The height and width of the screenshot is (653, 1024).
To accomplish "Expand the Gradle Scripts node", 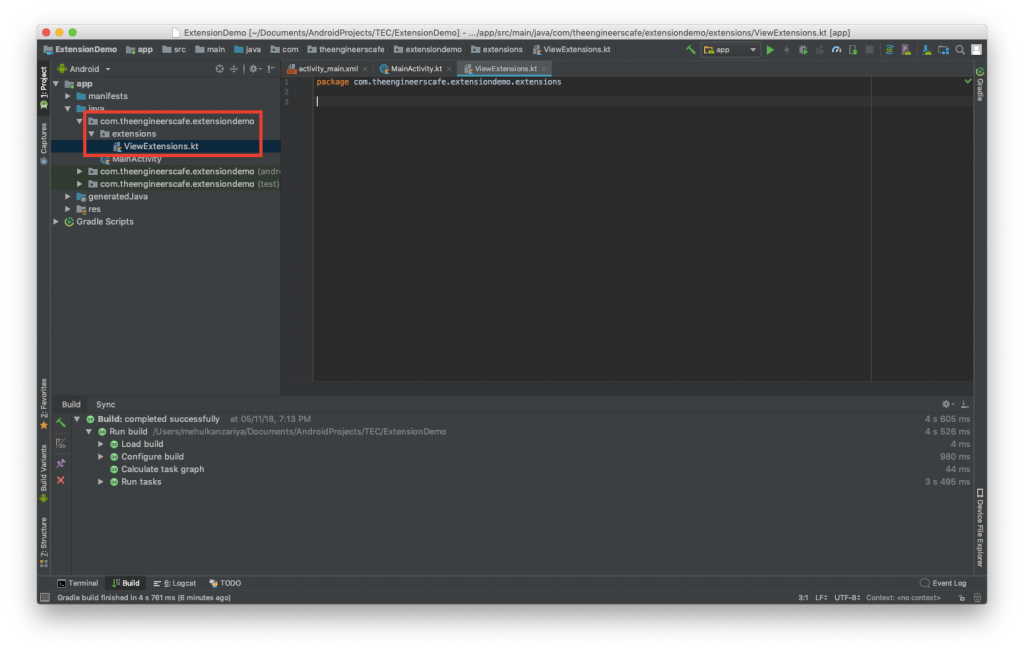I will pyautogui.click(x=56, y=221).
